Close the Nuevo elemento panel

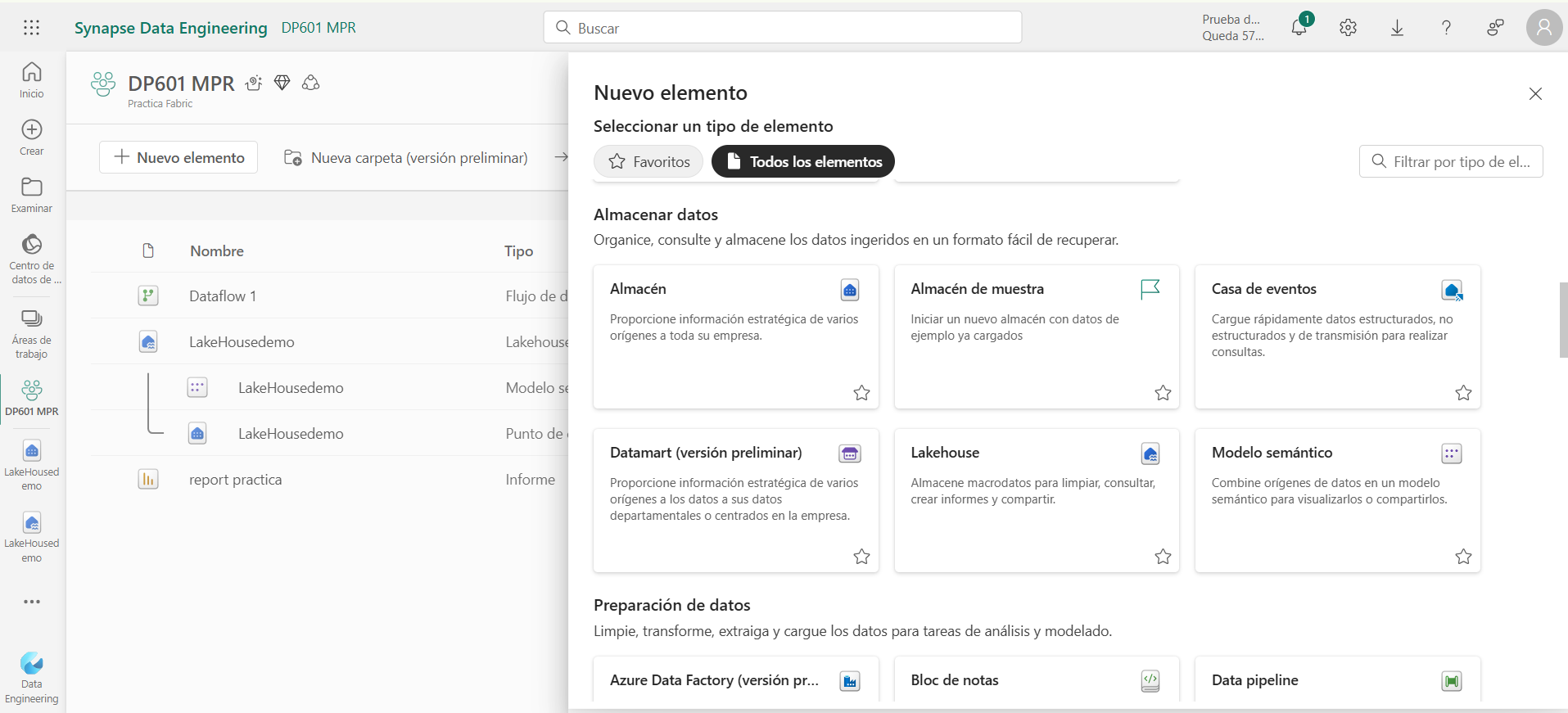point(1535,93)
